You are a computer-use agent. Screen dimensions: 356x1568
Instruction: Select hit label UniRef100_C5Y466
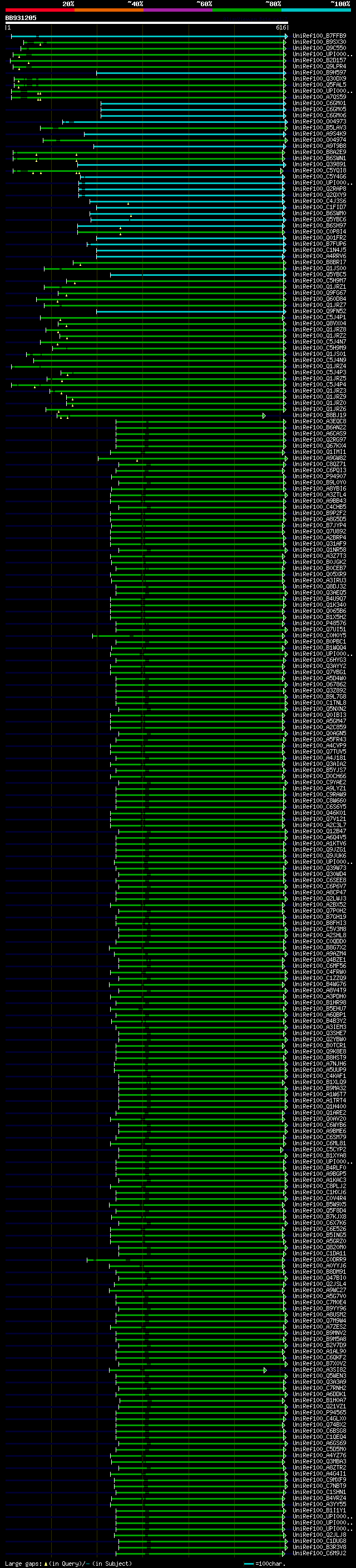319,176
